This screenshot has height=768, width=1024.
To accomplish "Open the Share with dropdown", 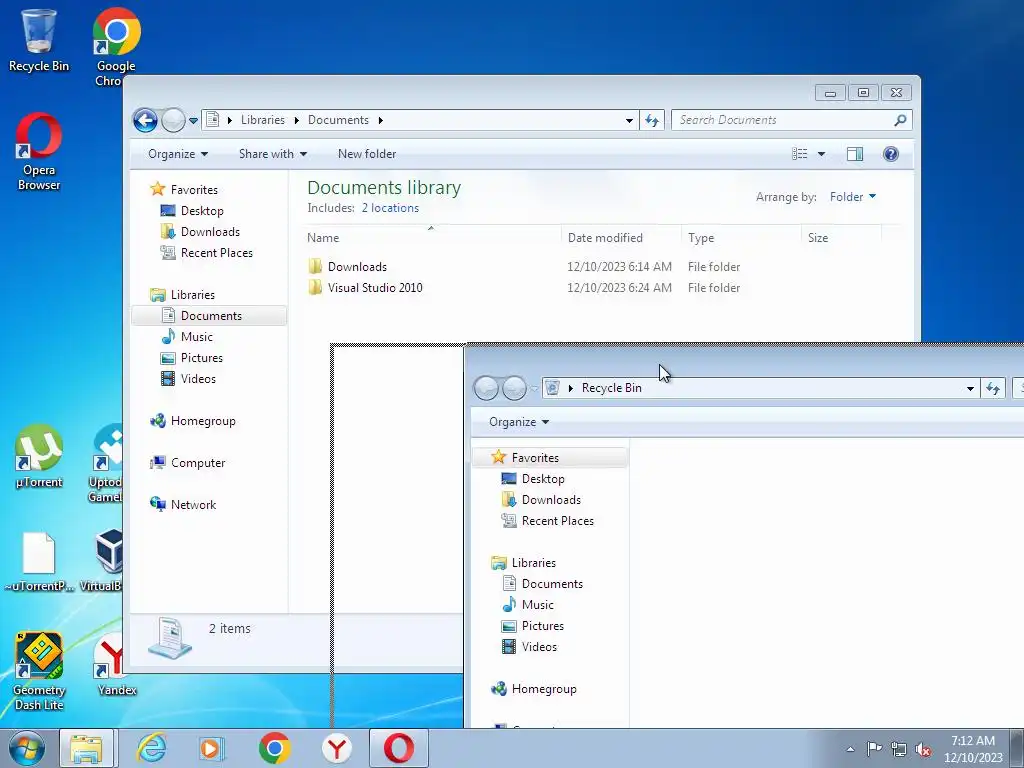I will [273, 154].
